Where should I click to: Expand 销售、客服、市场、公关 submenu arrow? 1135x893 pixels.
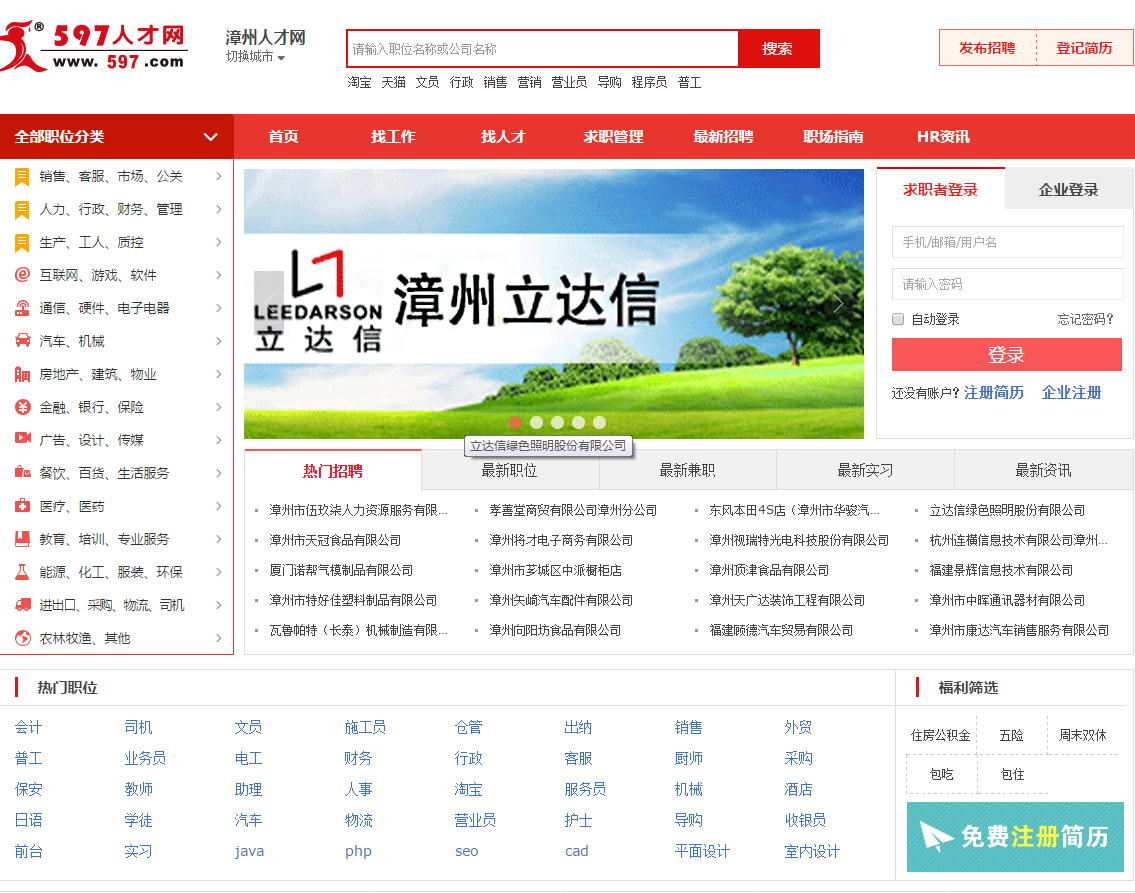pos(219,177)
